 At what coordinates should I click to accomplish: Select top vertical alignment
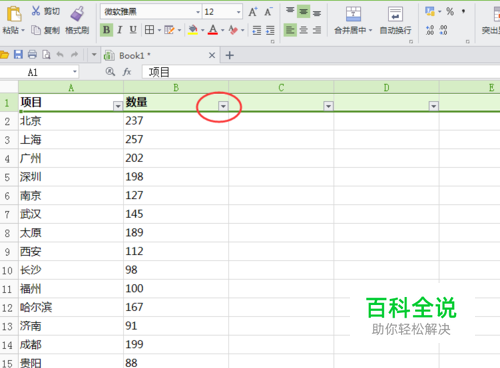click(x=290, y=11)
